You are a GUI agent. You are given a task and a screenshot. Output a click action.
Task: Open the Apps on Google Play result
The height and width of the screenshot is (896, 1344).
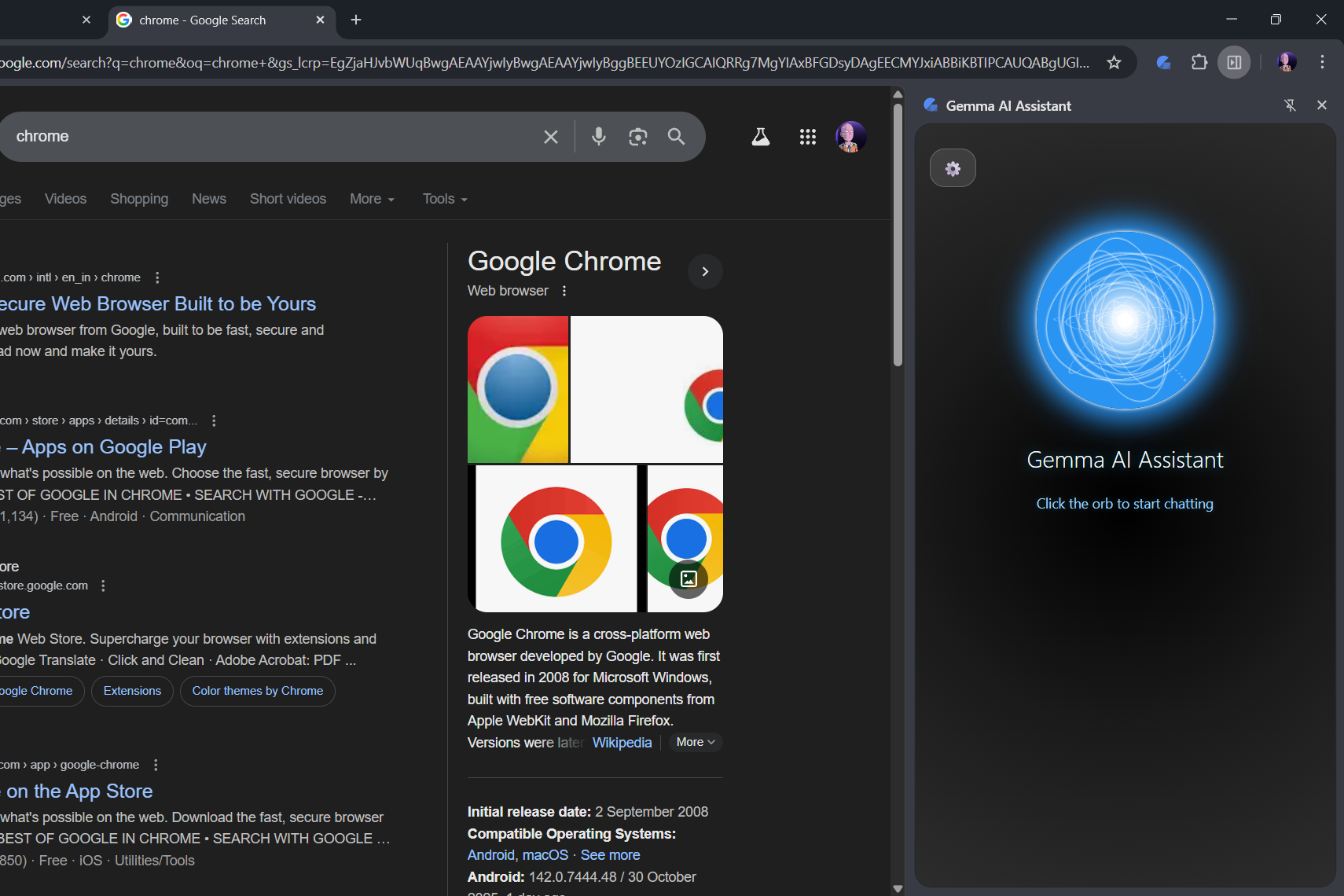point(104,447)
